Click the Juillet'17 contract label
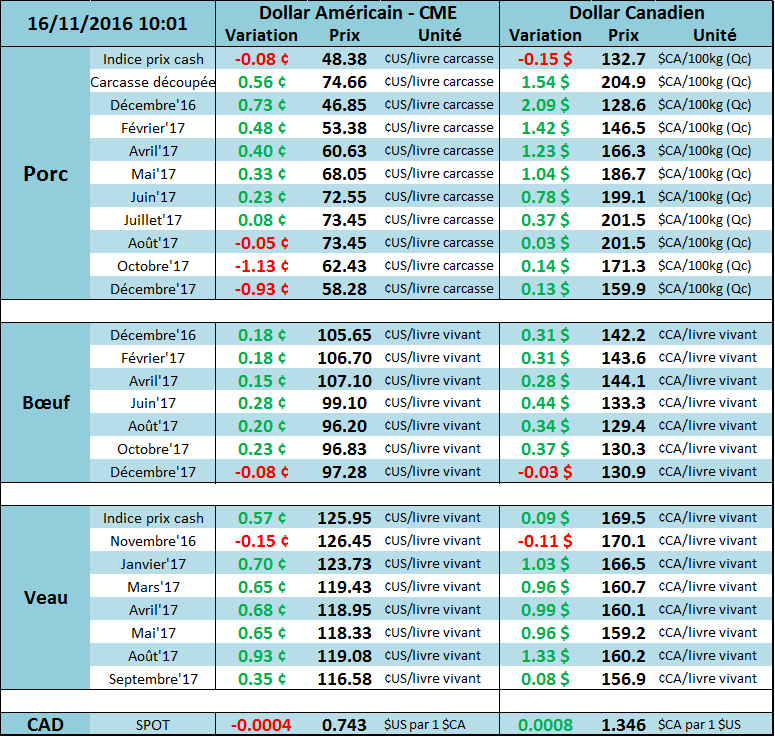The height and width of the screenshot is (737, 775). click(x=153, y=220)
